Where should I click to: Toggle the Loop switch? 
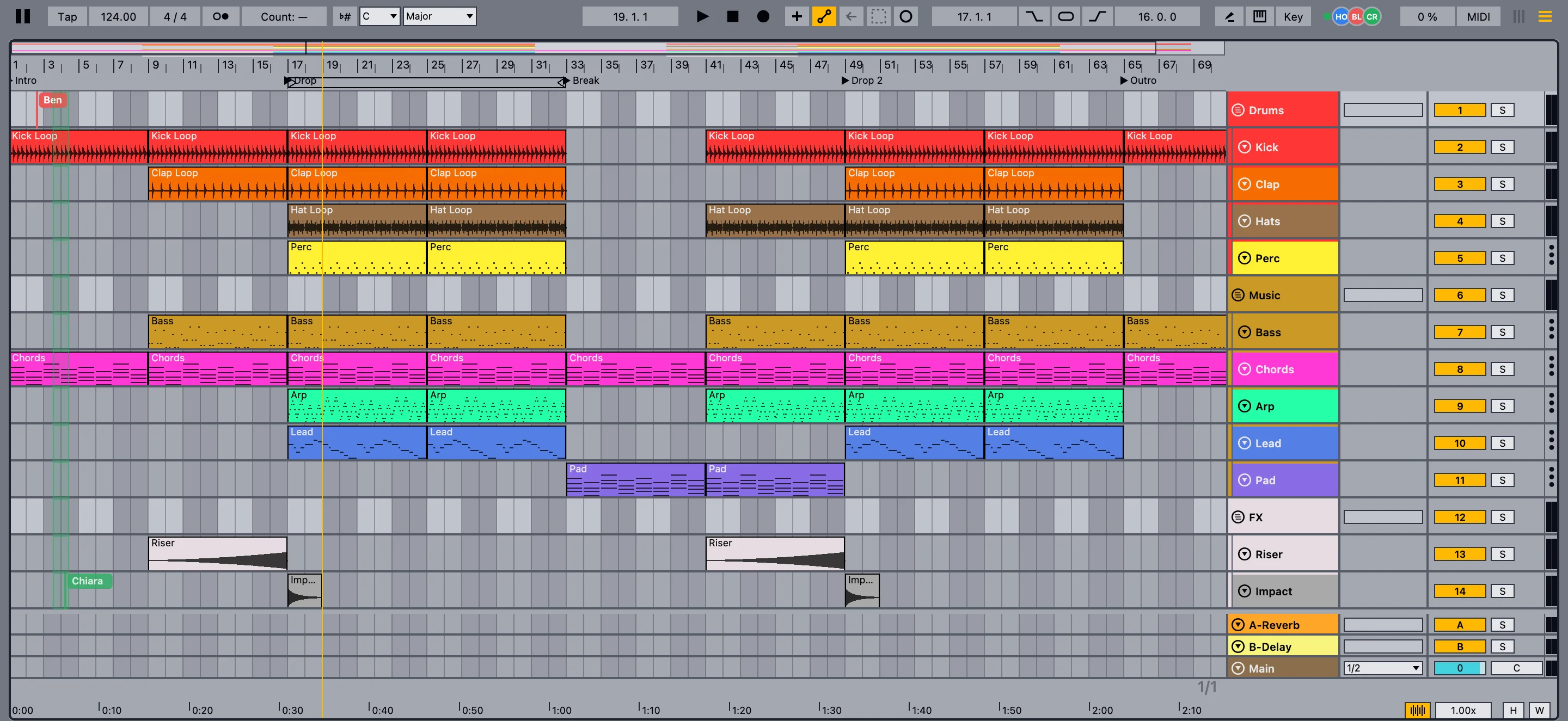pos(1066,16)
